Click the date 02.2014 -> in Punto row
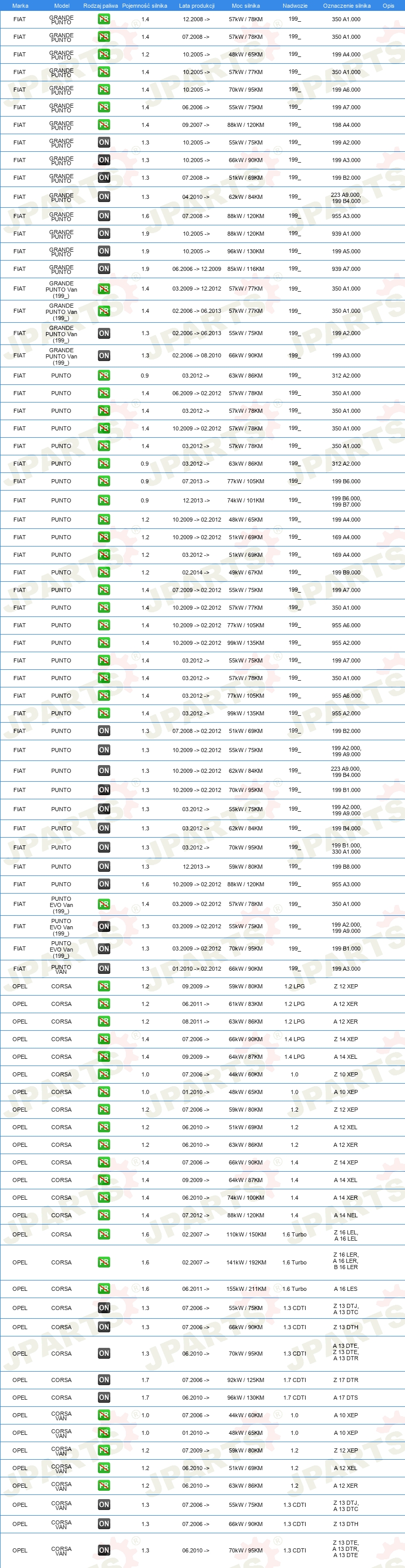Viewport: 405px width, 1568px height. [195, 573]
